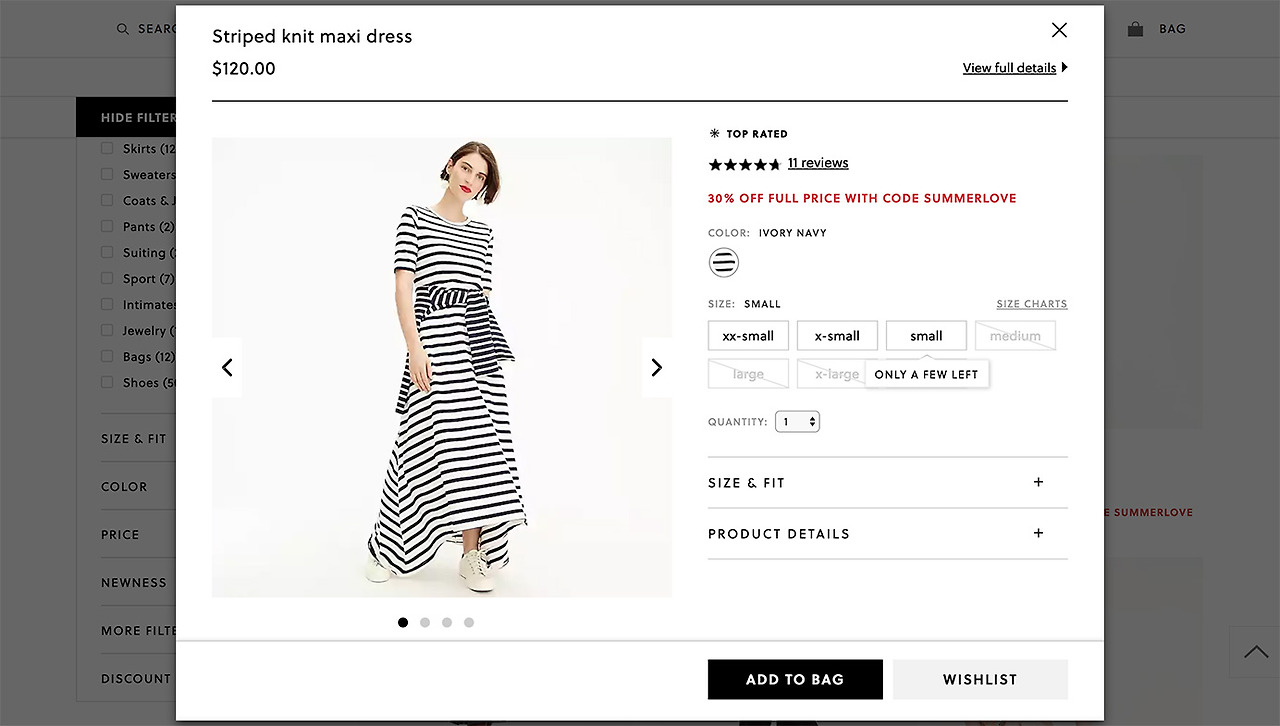This screenshot has height=726, width=1280.
Task: Show the previous product image arrow
Action: pos(227,368)
